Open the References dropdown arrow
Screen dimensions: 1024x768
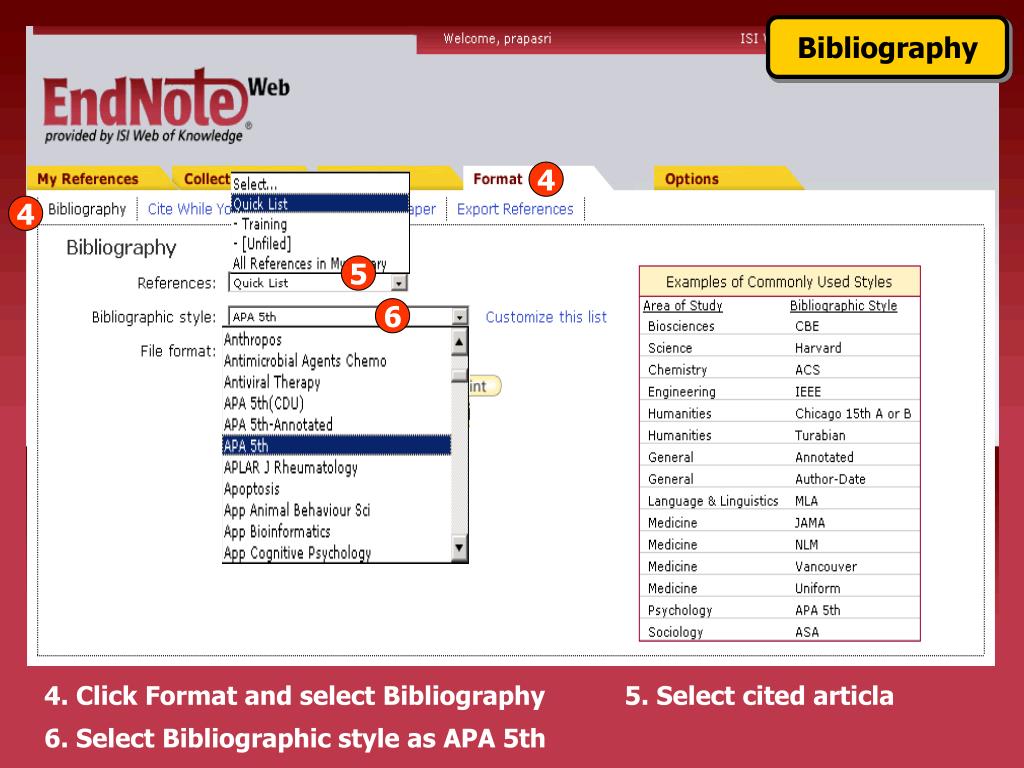click(x=398, y=283)
